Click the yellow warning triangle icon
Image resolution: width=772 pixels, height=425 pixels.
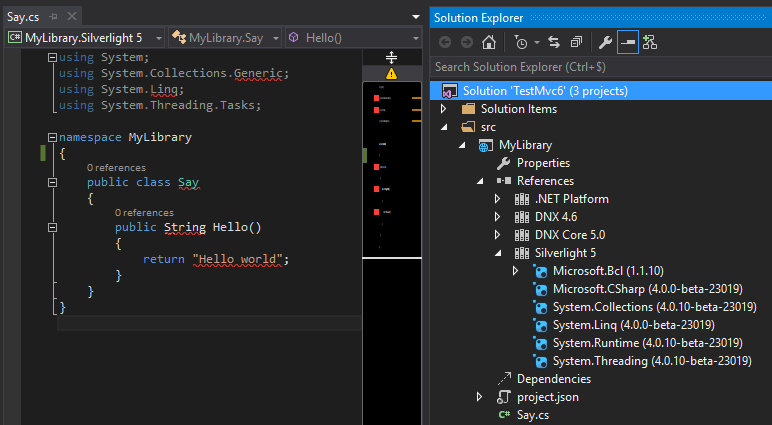[391, 74]
